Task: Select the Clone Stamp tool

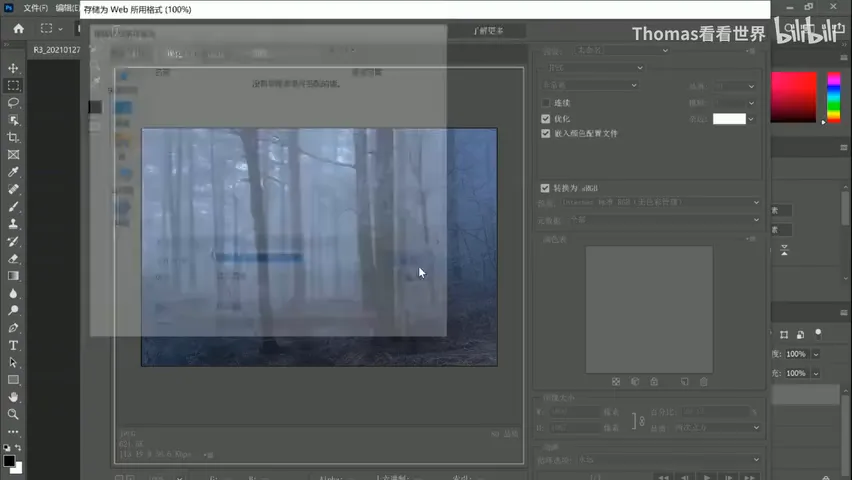Action: click(13, 224)
